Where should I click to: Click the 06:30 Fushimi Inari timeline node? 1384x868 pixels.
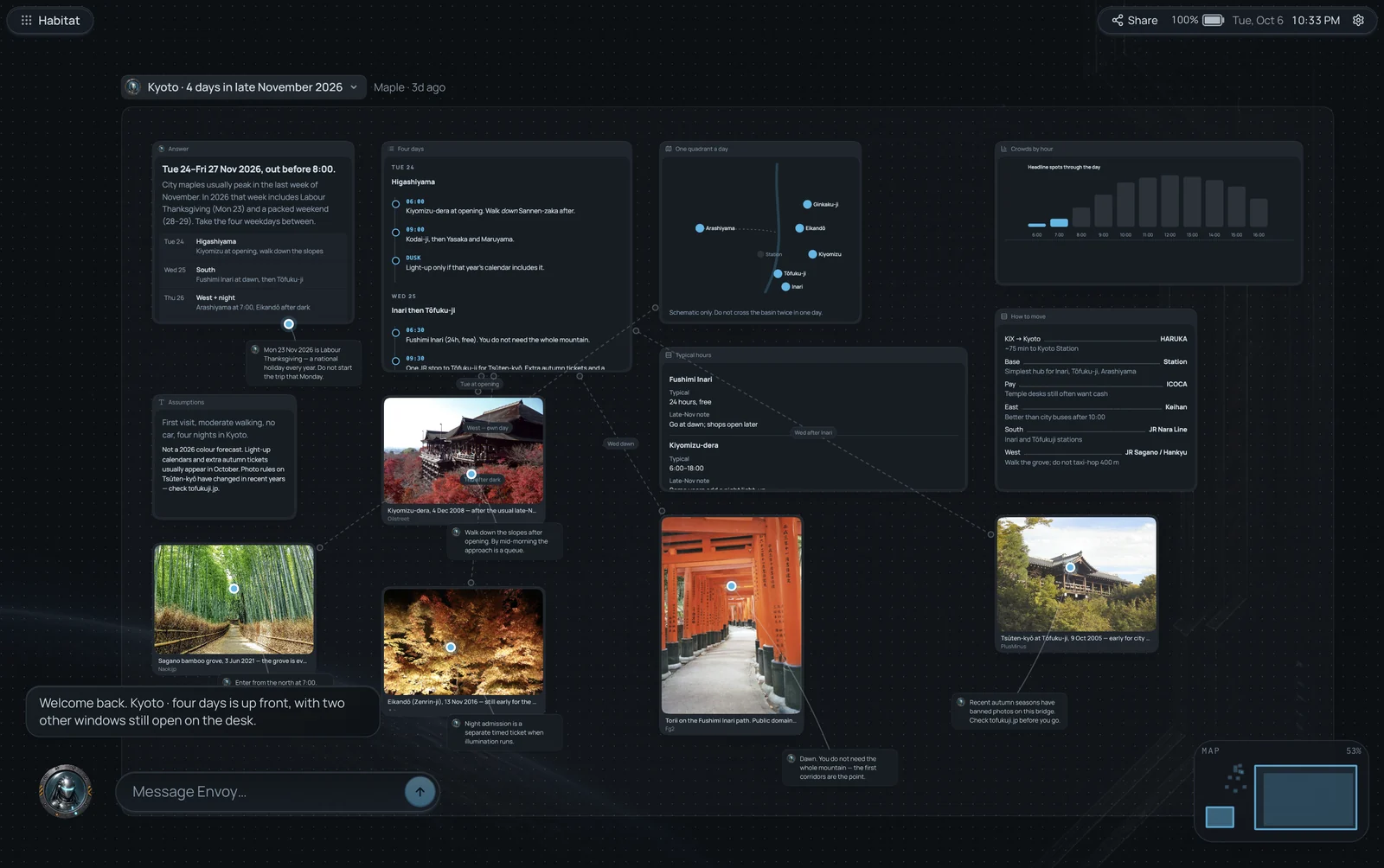(x=395, y=333)
